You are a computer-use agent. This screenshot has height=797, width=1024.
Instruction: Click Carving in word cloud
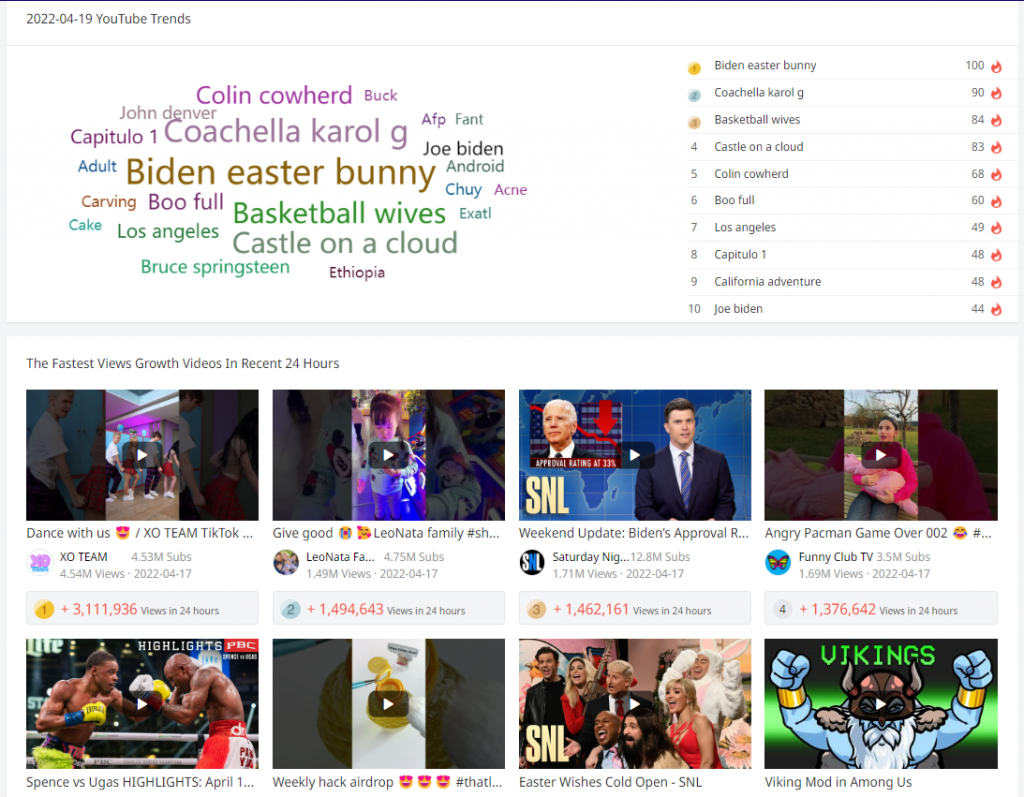pyautogui.click(x=108, y=202)
